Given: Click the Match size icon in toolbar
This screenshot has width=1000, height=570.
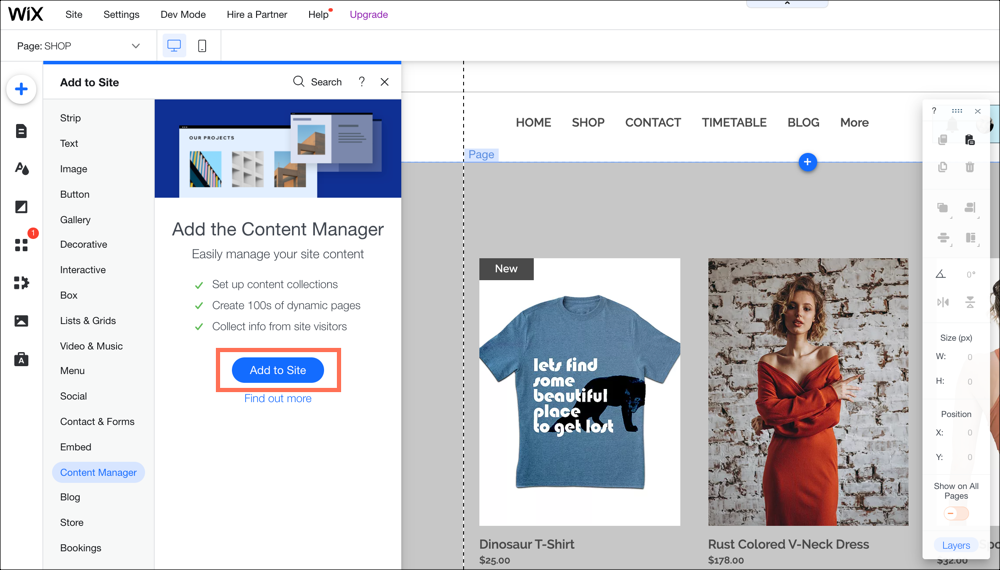Looking at the screenshot, I should click(x=970, y=238).
